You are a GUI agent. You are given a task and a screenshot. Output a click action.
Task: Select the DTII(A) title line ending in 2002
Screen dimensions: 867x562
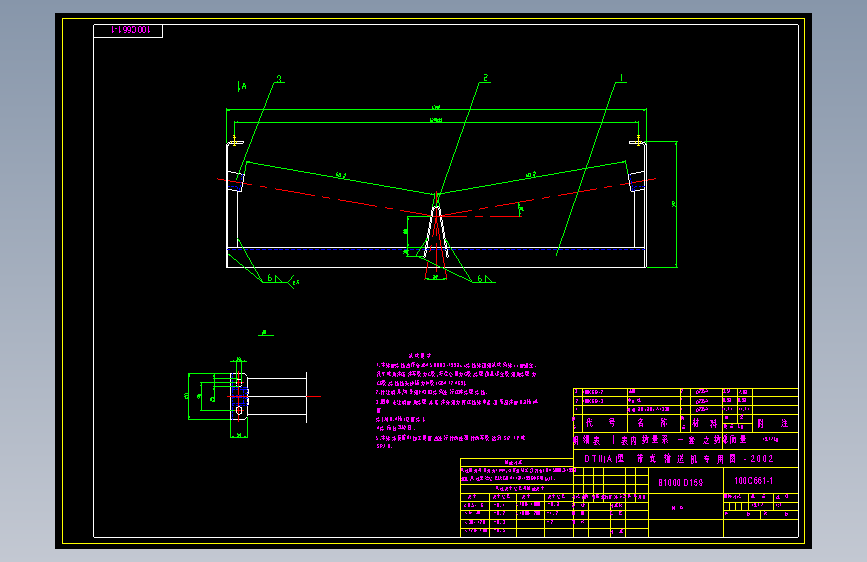click(x=678, y=459)
